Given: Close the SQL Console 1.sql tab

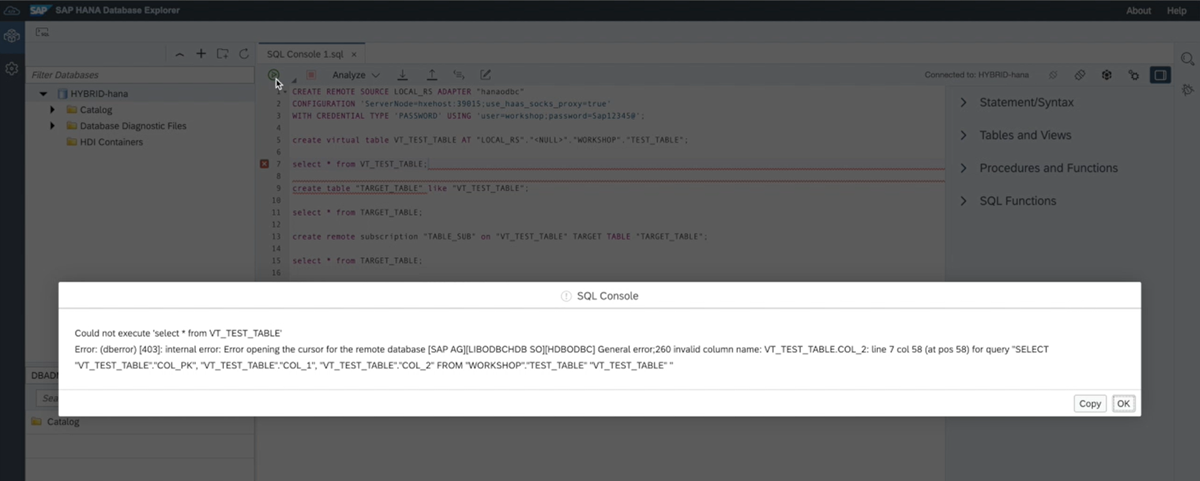Looking at the screenshot, I should tap(354, 54).
